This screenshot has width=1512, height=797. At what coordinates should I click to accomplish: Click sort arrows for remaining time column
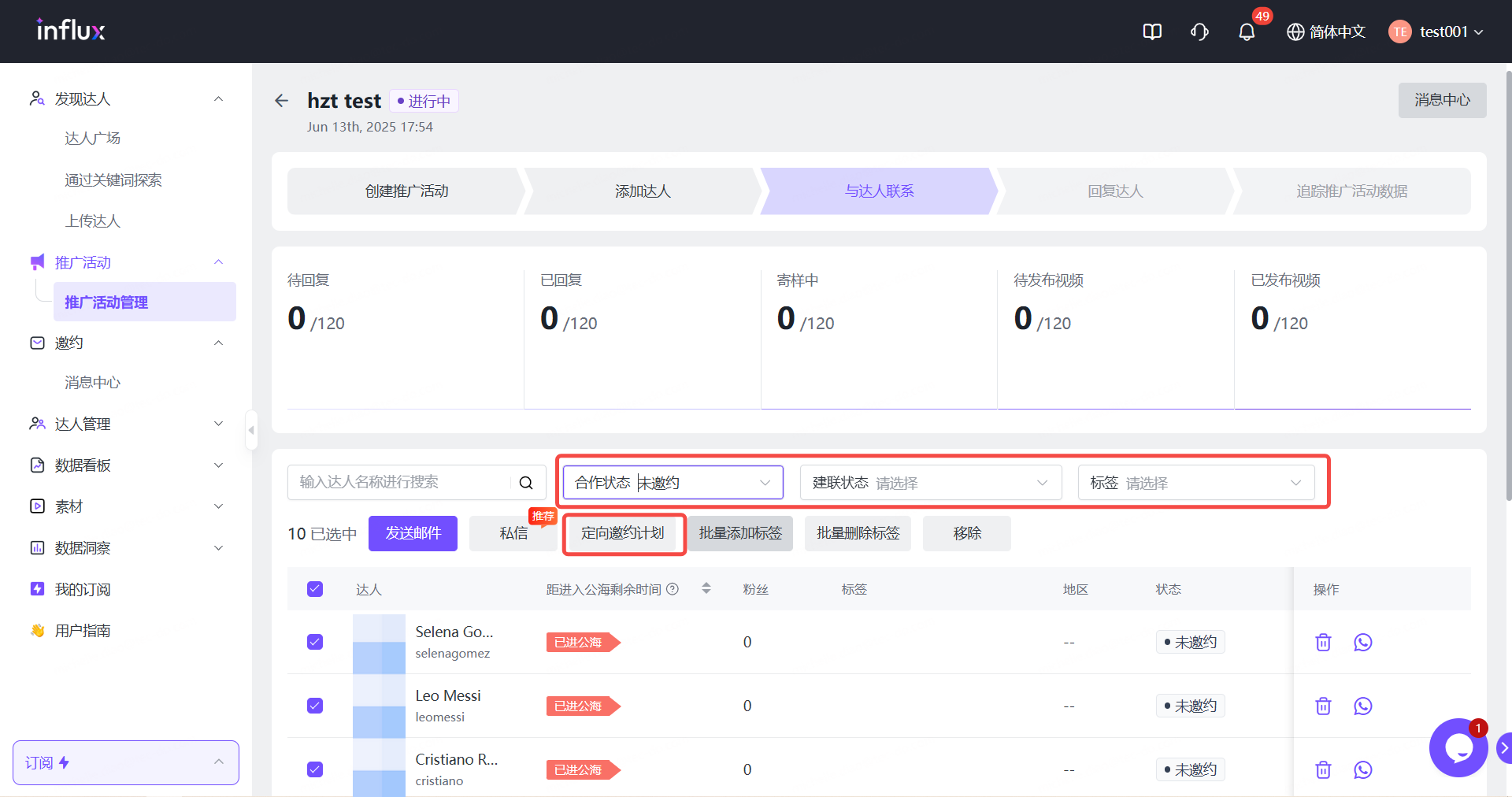coord(706,588)
